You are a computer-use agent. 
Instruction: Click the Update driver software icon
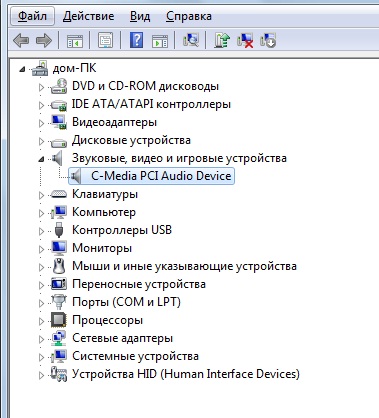coord(222,40)
